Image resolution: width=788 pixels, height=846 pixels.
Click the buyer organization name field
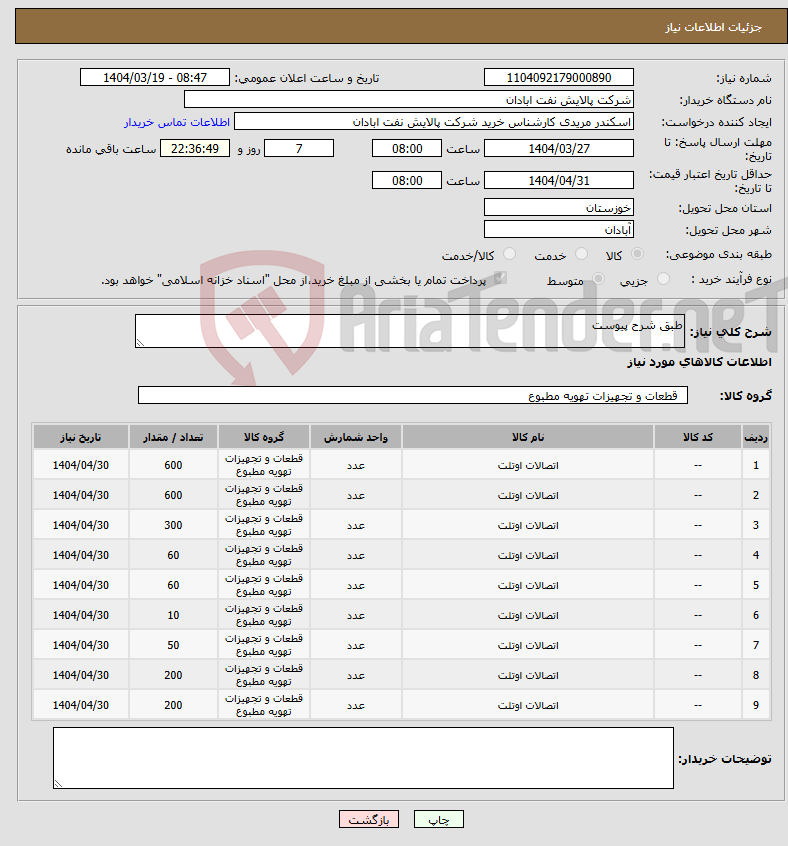pyautogui.click(x=409, y=100)
